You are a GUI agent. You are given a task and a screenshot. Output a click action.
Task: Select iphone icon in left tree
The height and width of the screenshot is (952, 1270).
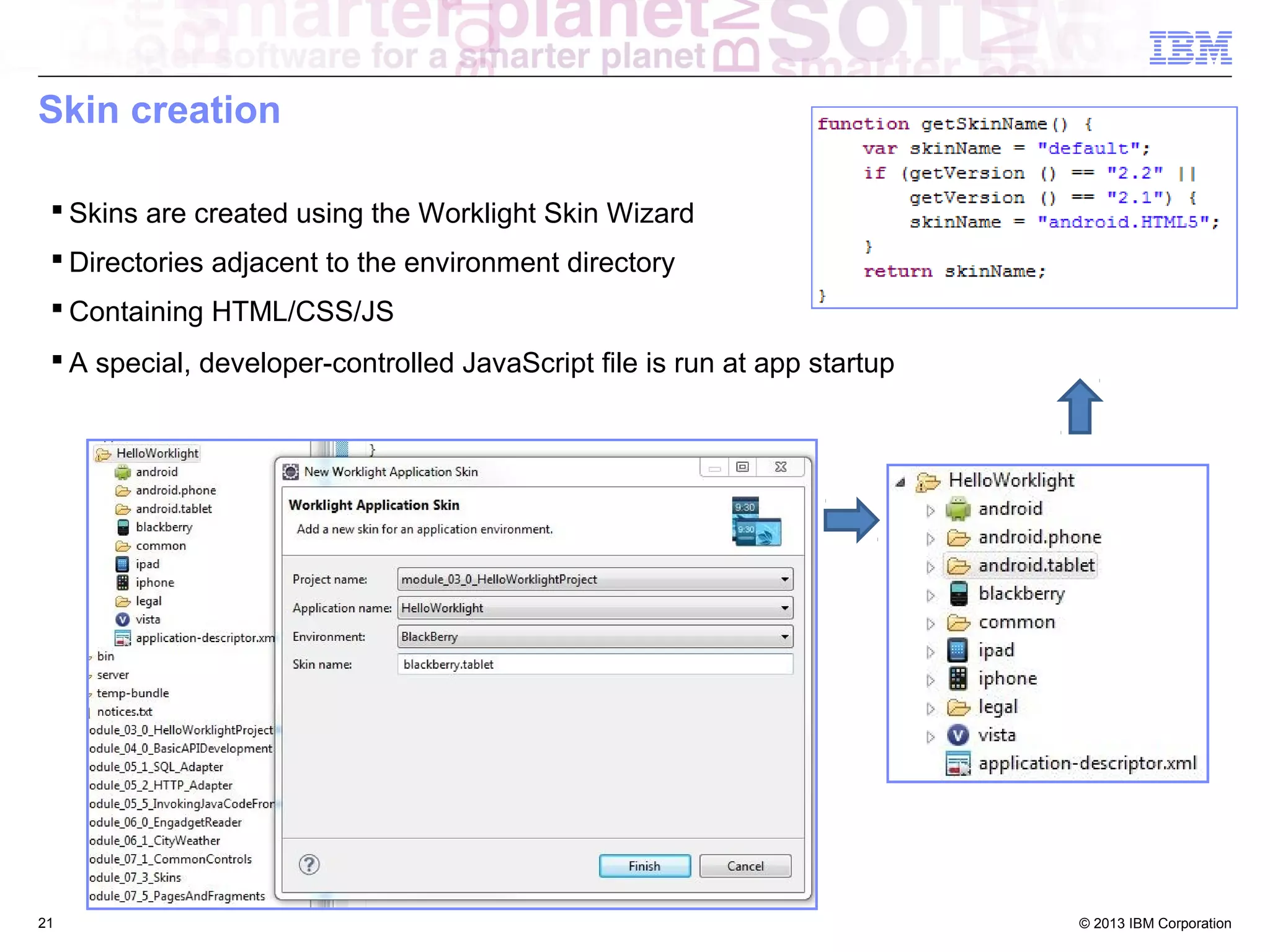click(x=123, y=583)
